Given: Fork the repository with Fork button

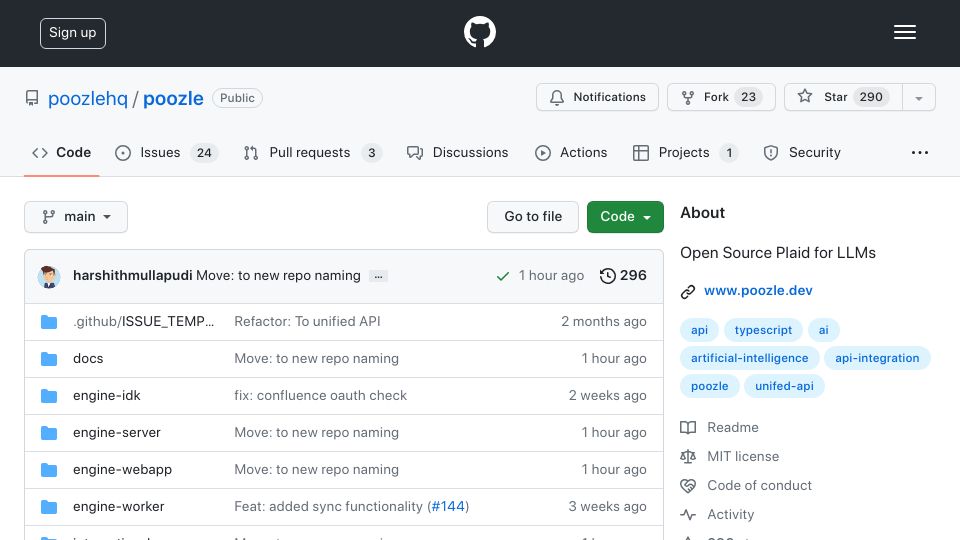Looking at the screenshot, I should pyautogui.click(x=721, y=97).
